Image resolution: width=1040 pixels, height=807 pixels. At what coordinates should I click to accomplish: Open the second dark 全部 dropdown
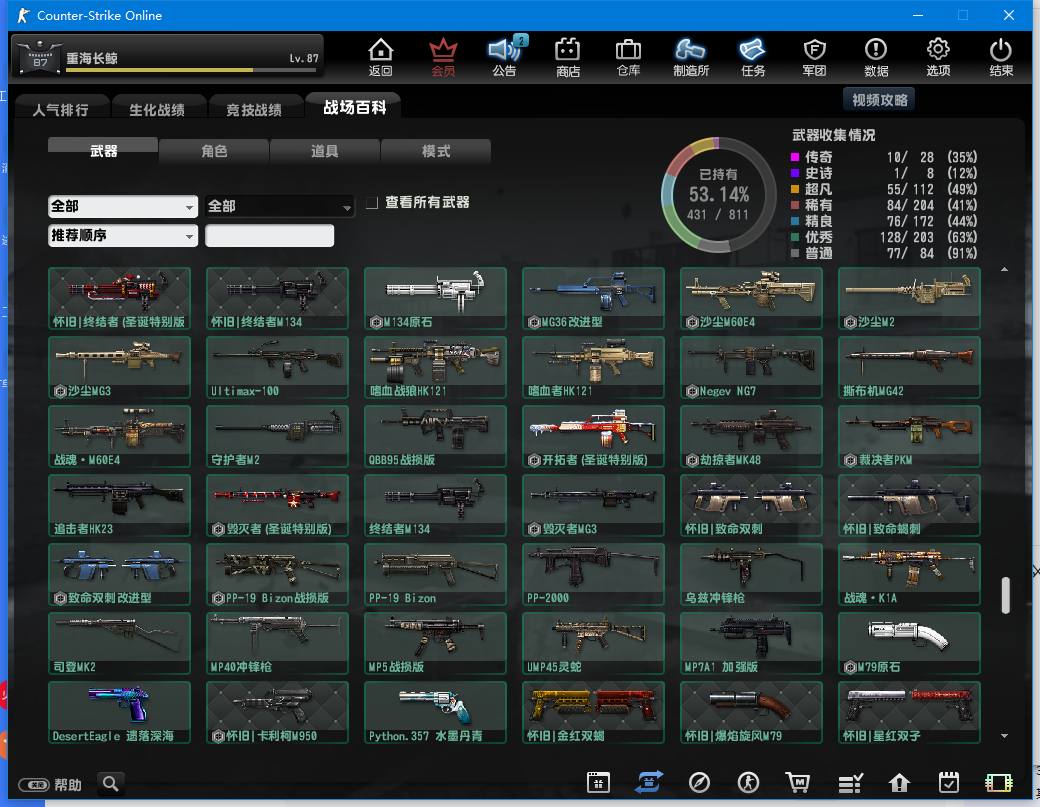click(x=279, y=206)
